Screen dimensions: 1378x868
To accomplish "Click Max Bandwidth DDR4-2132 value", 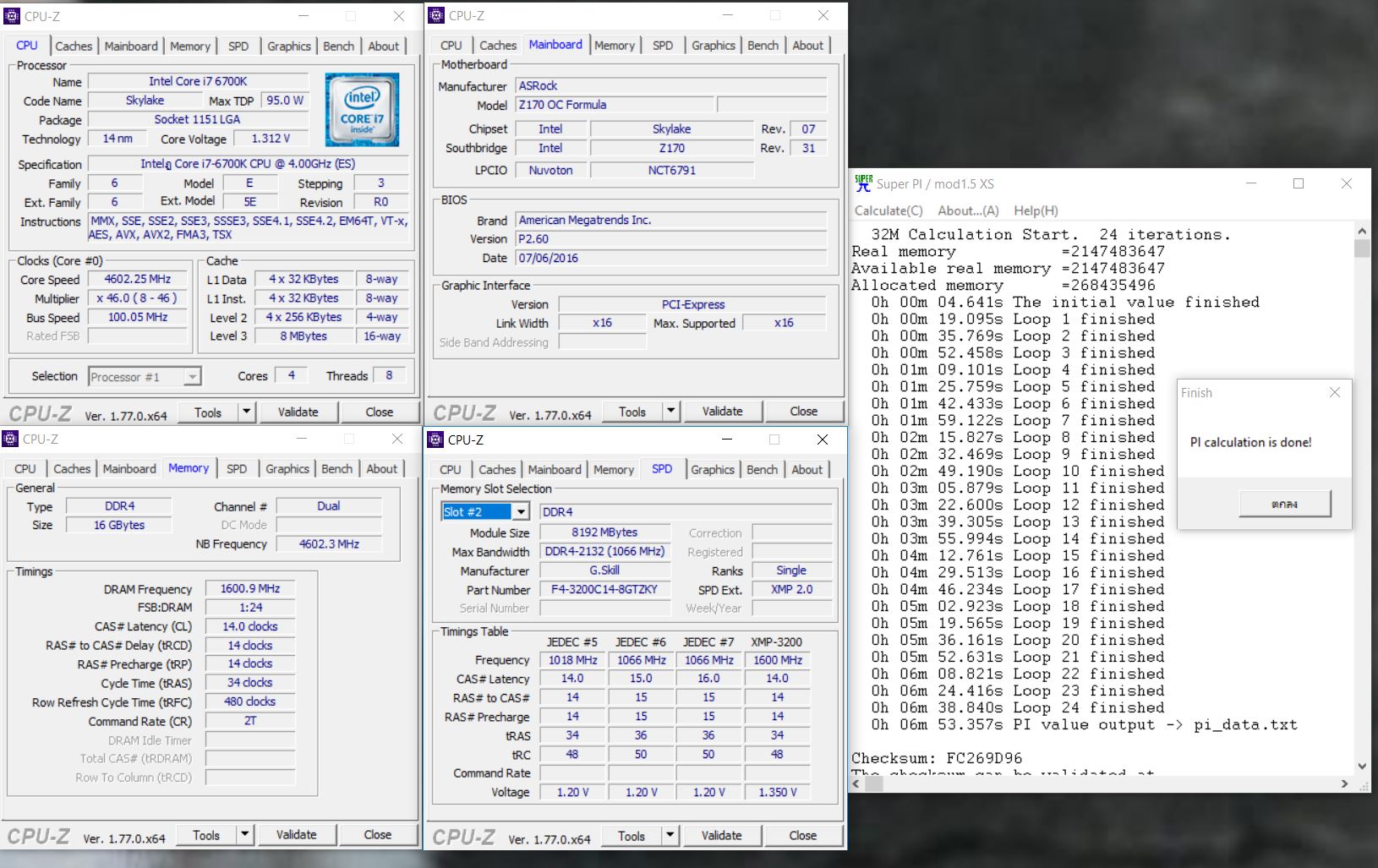I will [604, 551].
